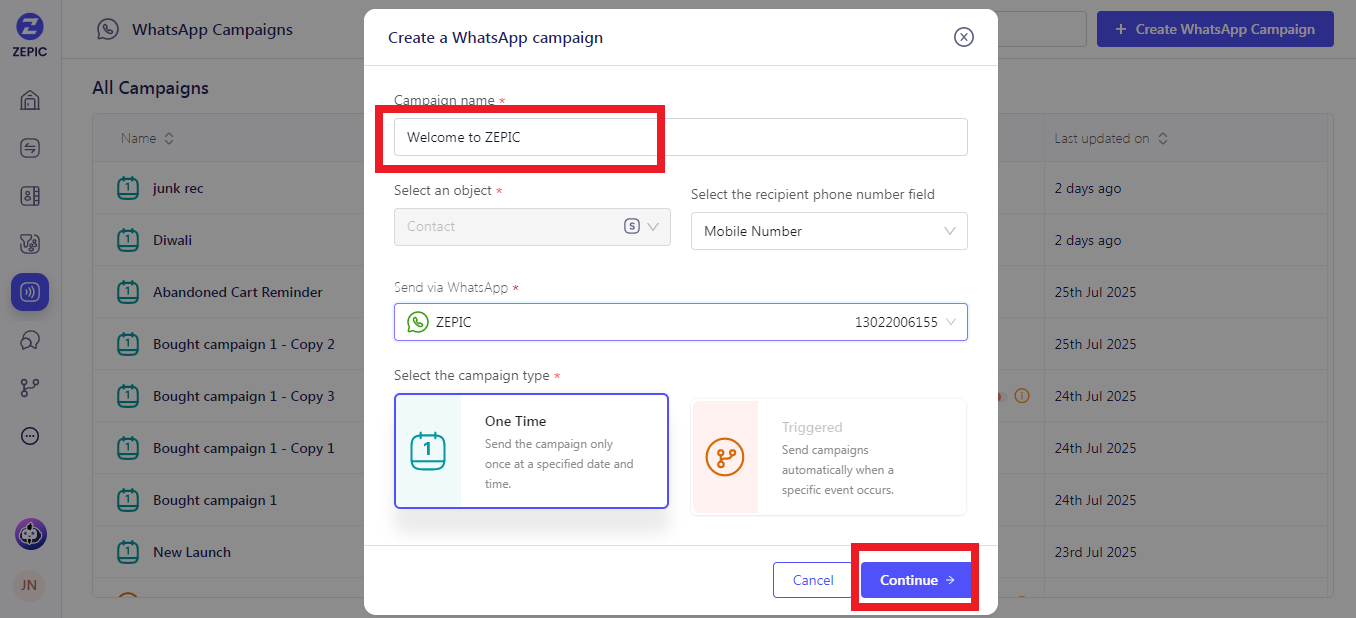Viewport: 1356px width, 618px height.
Task: Sort by Last updated on column
Action: coord(1163,139)
